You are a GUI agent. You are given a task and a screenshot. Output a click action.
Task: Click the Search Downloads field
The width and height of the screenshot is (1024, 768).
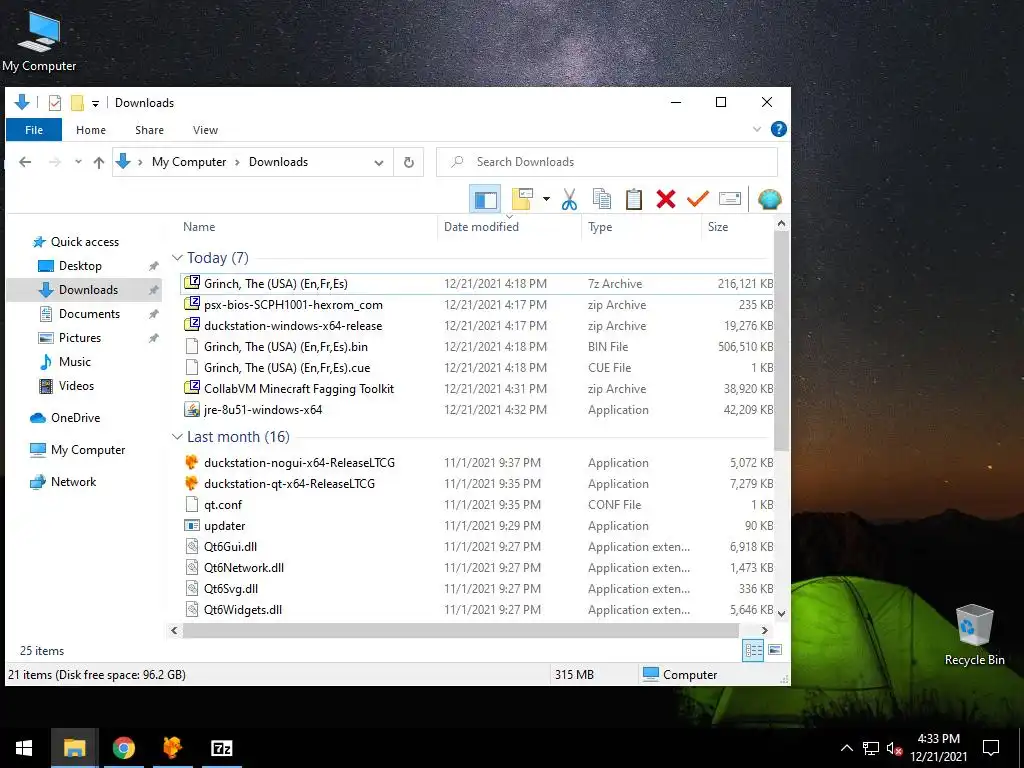[607, 162]
